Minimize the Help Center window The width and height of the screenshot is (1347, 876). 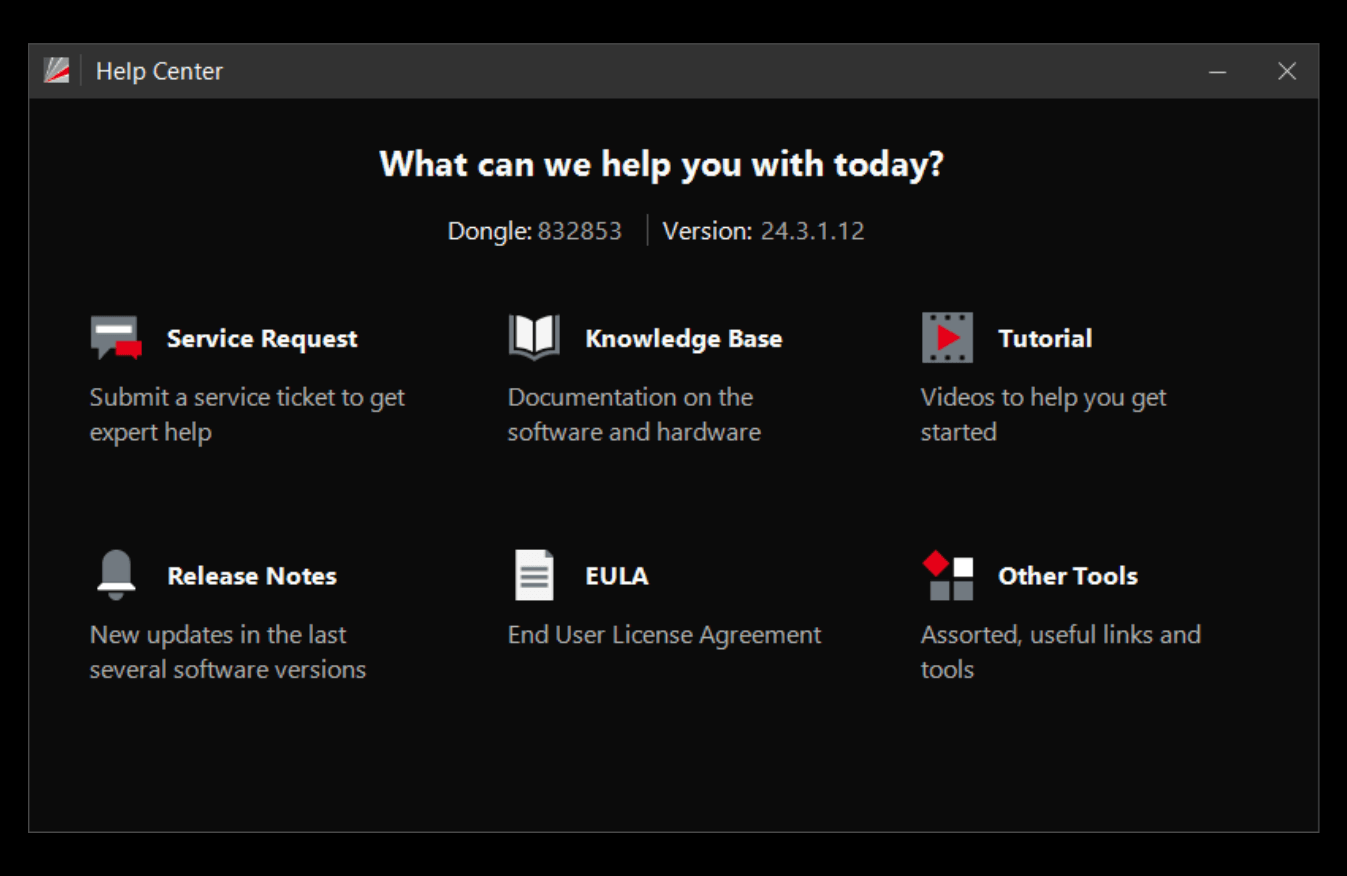click(1217, 71)
